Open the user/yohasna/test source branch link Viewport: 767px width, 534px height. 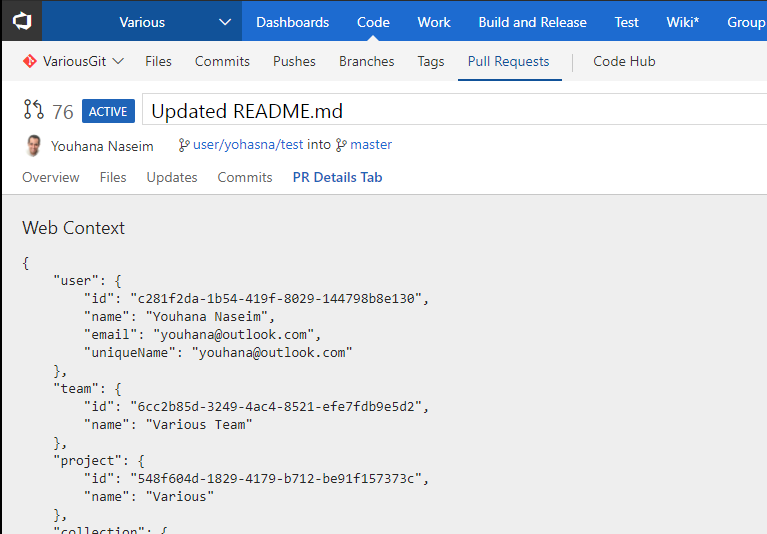248,145
